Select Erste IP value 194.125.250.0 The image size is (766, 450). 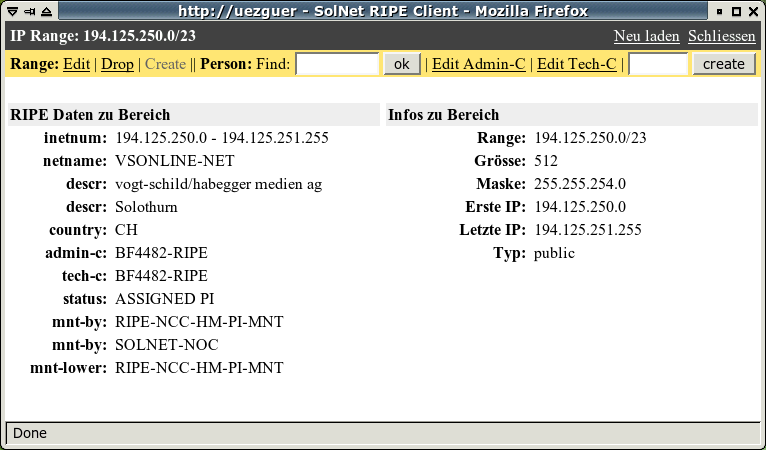(x=580, y=207)
